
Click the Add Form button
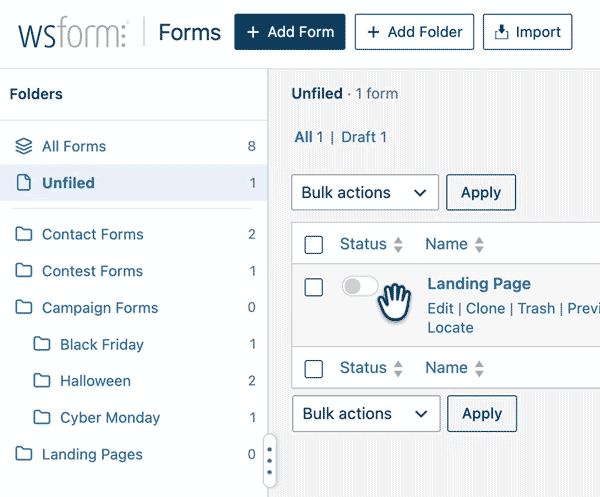(x=290, y=32)
